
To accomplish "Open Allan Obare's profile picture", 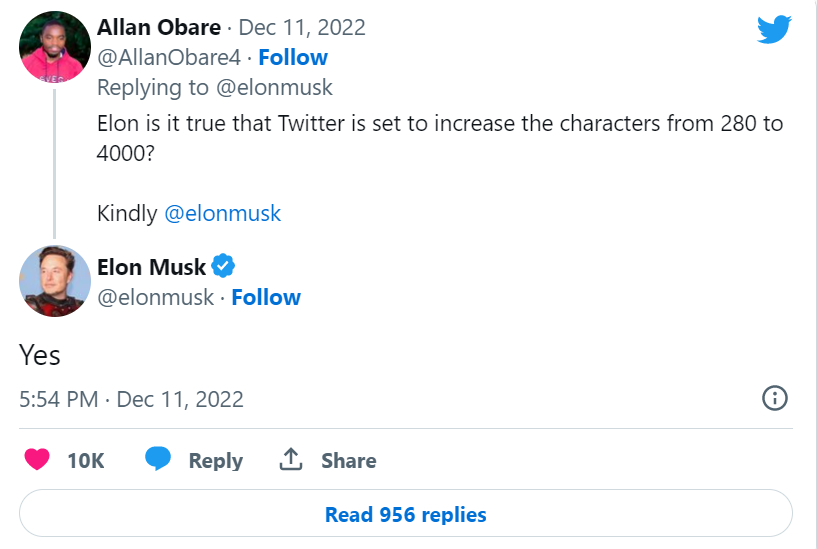I will click(54, 47).
